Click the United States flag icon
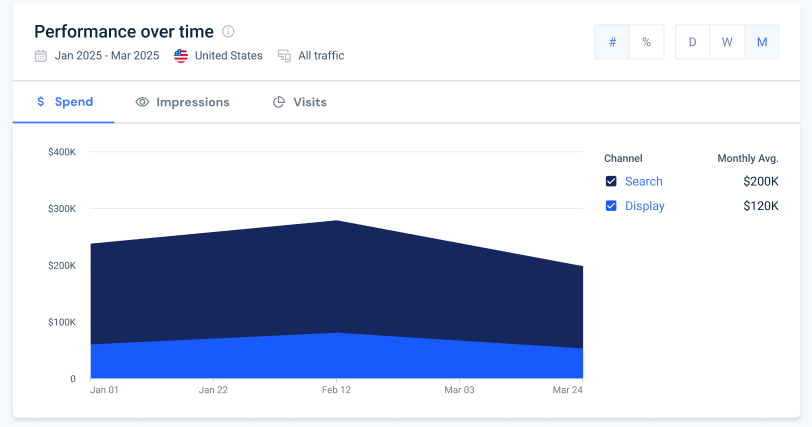Image resolution: width=812 pixels, height=427 pixels. tap(181, 56)
